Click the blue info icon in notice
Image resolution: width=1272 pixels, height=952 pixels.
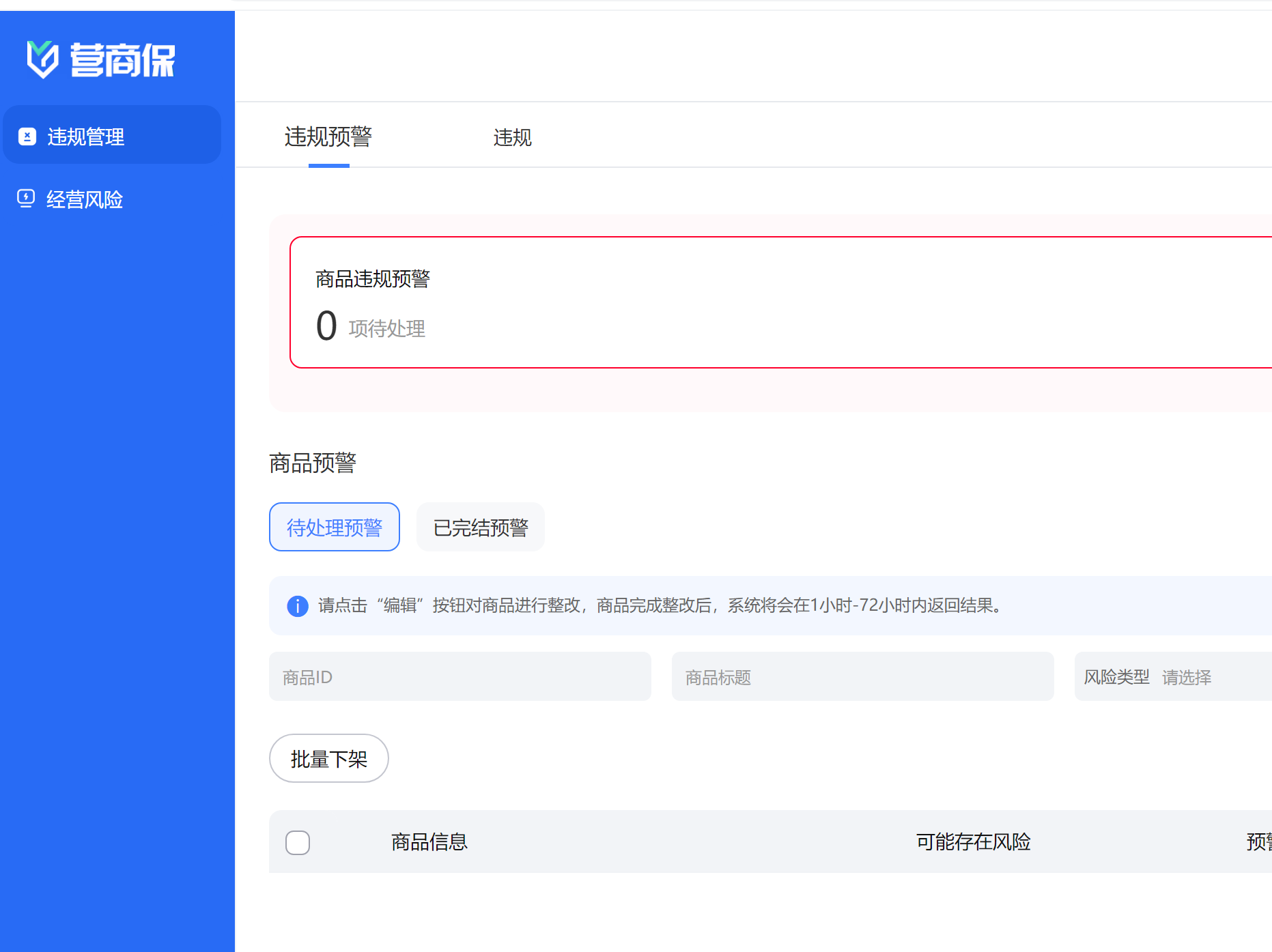(x=298, y=606)
